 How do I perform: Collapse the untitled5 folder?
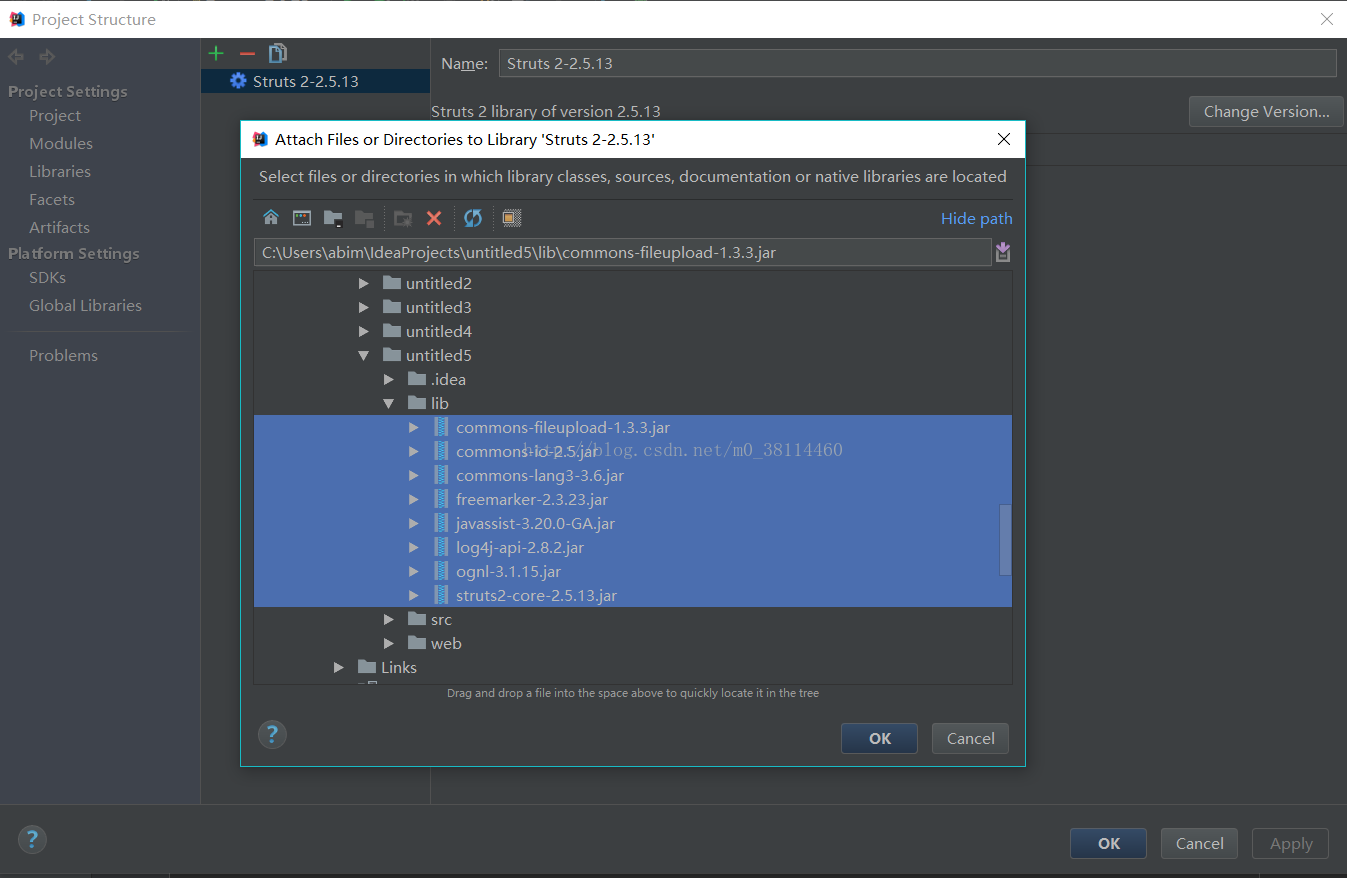[x=364, y=355]
